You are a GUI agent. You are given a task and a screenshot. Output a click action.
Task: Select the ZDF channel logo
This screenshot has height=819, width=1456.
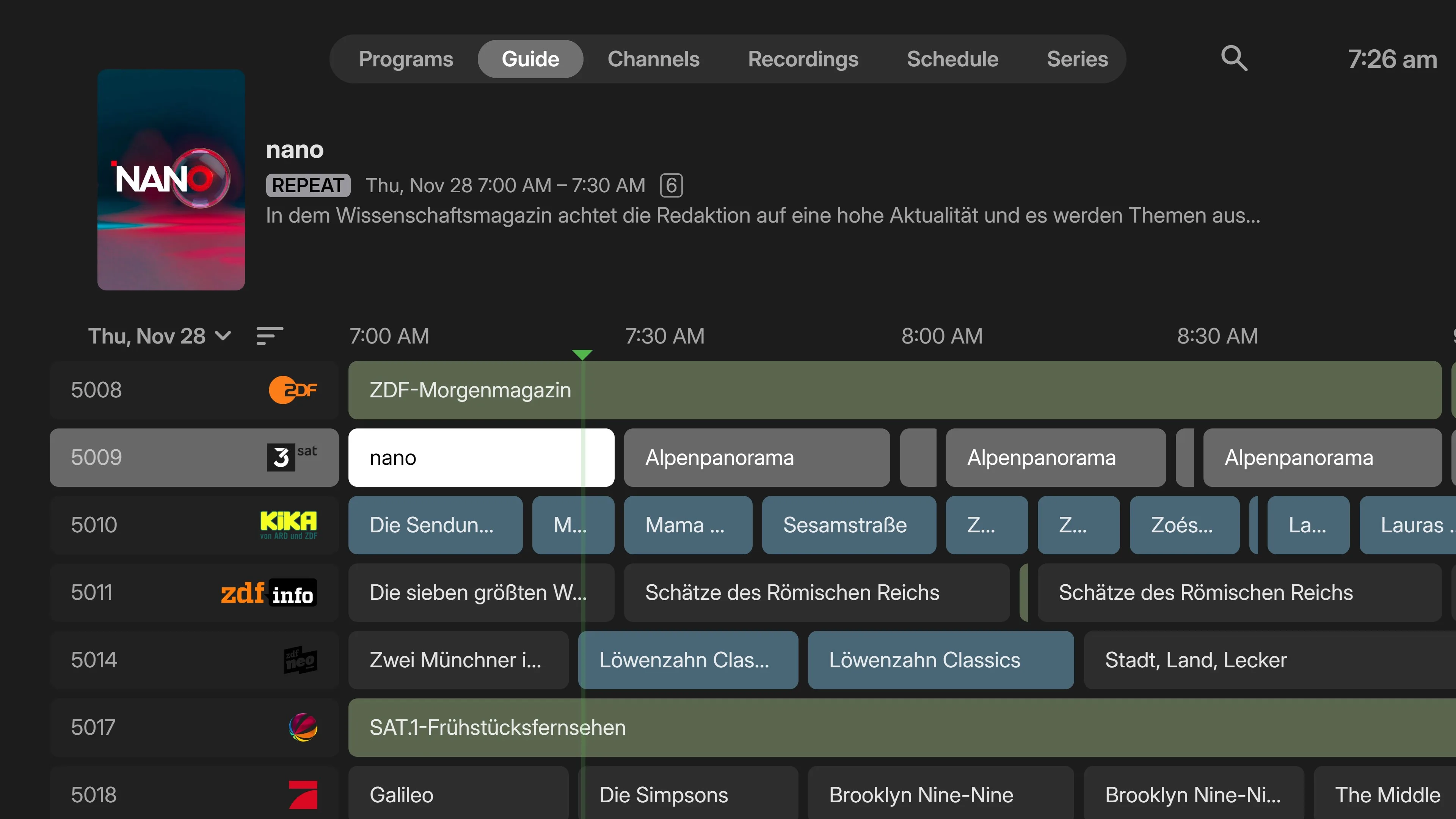click(293, 390)
